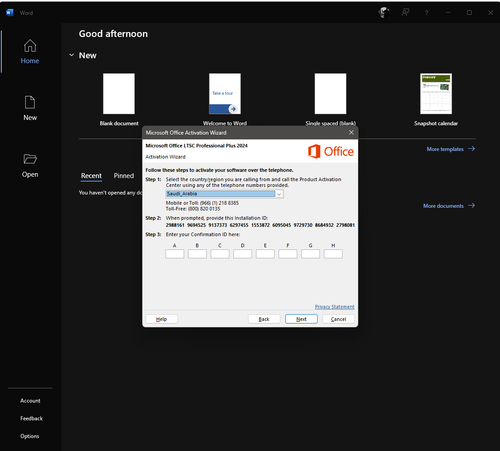Open the Welcome to Word template
This screenshot has width=500, height=451.
[x=225, y=99]
